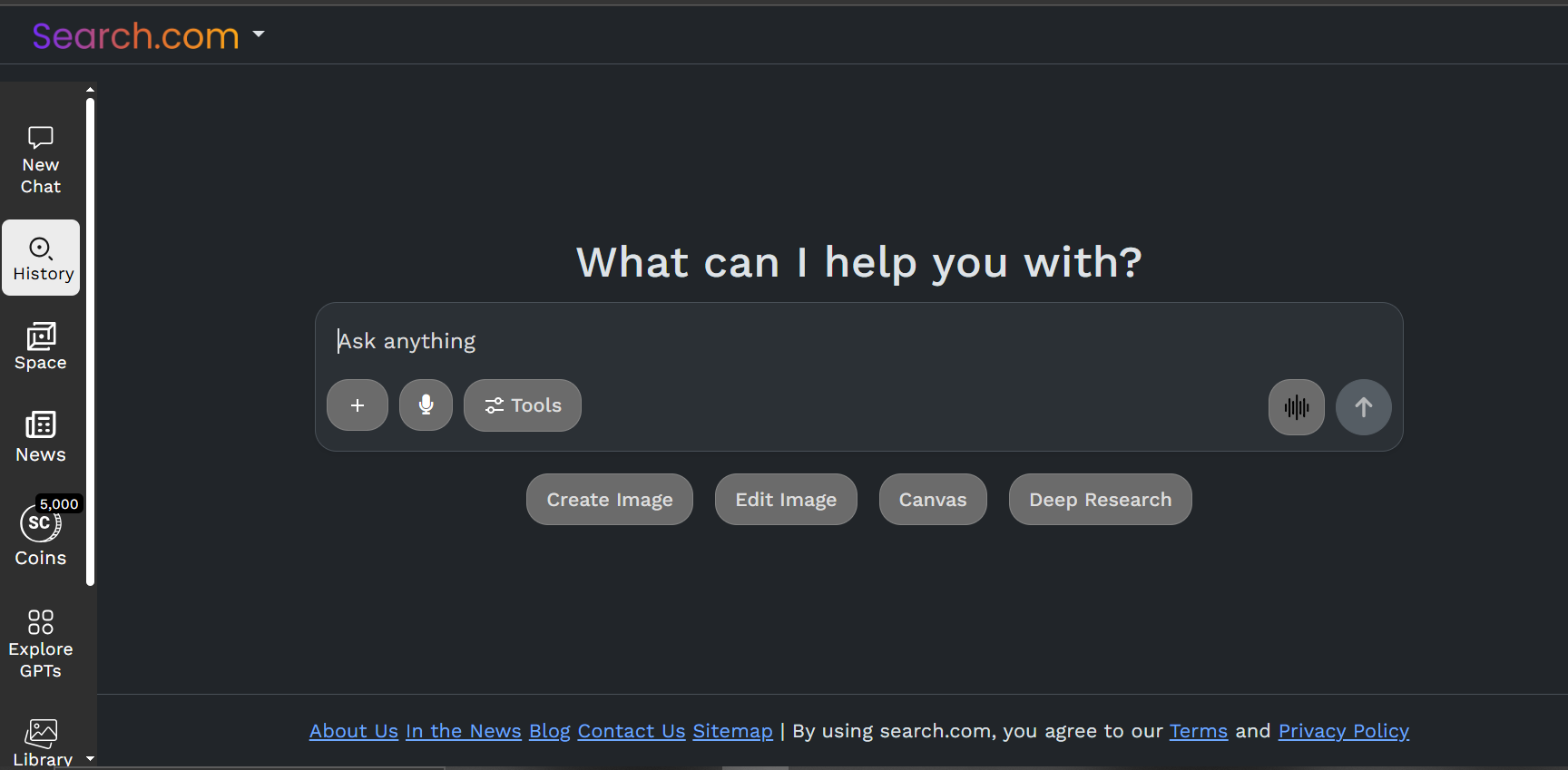This screenshot has height=770, width=1568.
Task: Activate the microphone for voice input
Action: point(426,405)
